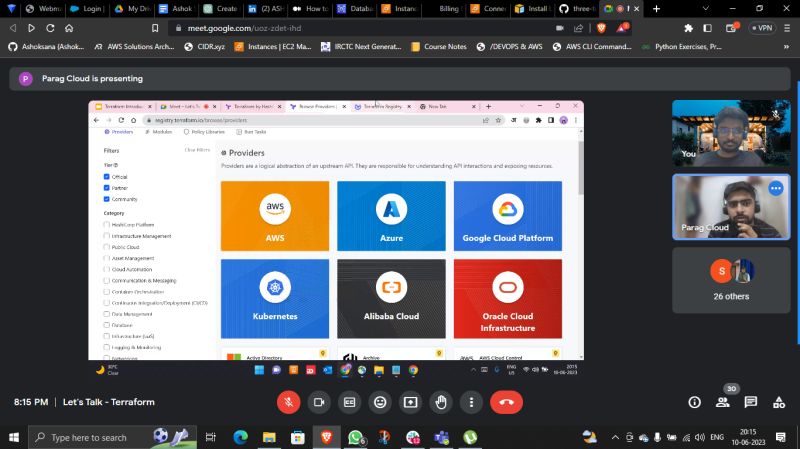Switch to the Database tab
The image size is (800, 449).
pos(355,9)
